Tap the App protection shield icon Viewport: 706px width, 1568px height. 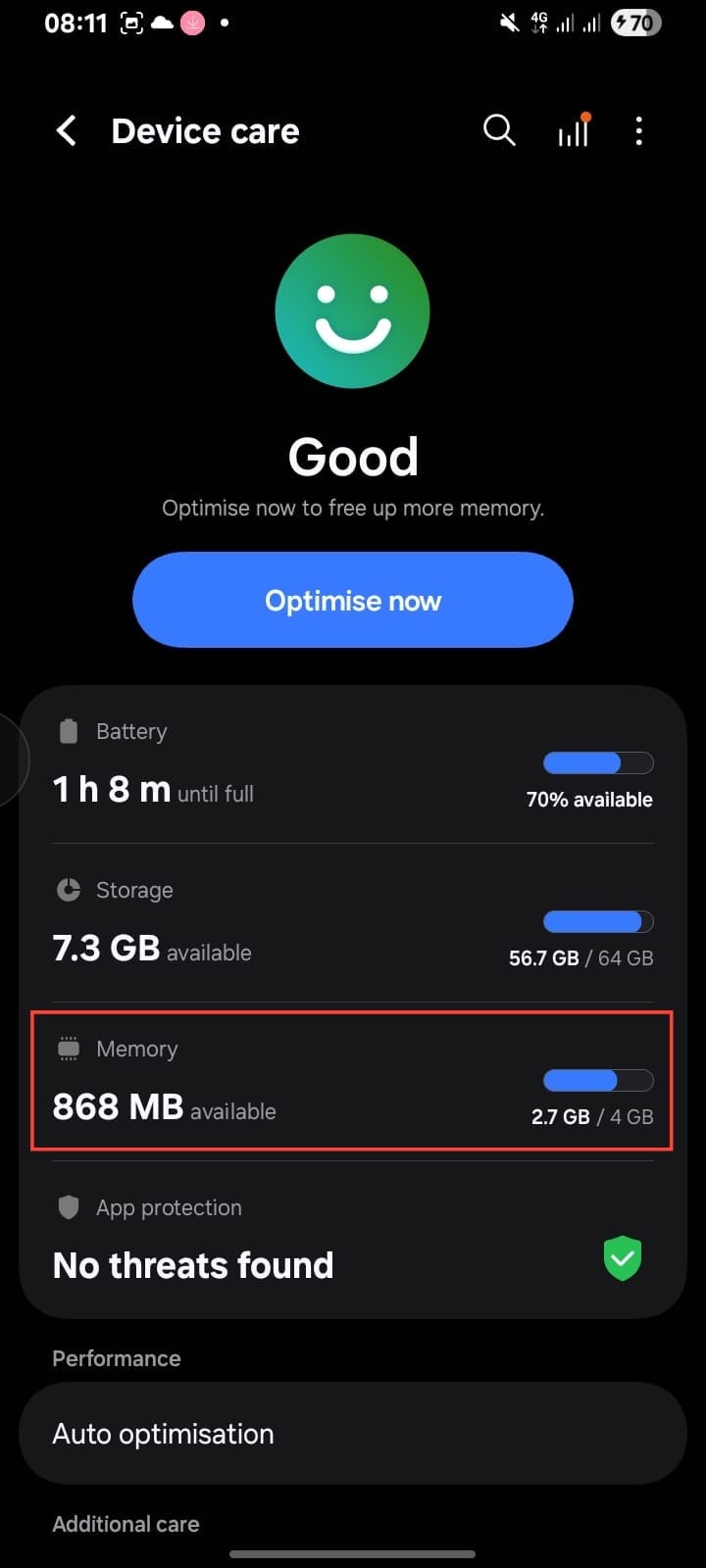tap(69, 1207)
